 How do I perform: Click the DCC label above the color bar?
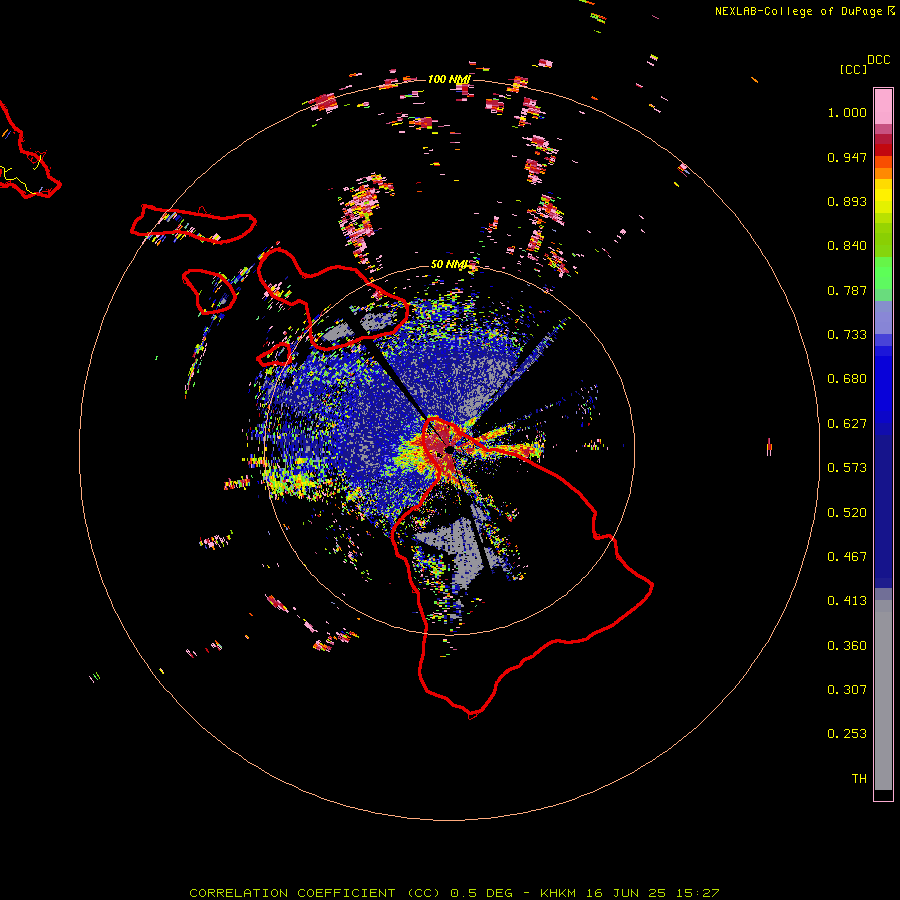point(879,60)
